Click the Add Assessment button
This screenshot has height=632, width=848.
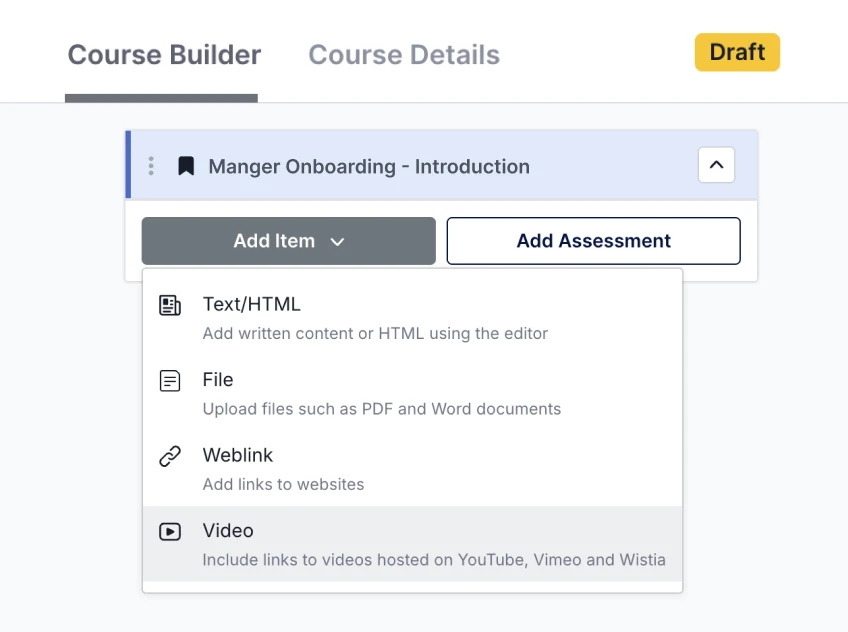tap(593, 241)
